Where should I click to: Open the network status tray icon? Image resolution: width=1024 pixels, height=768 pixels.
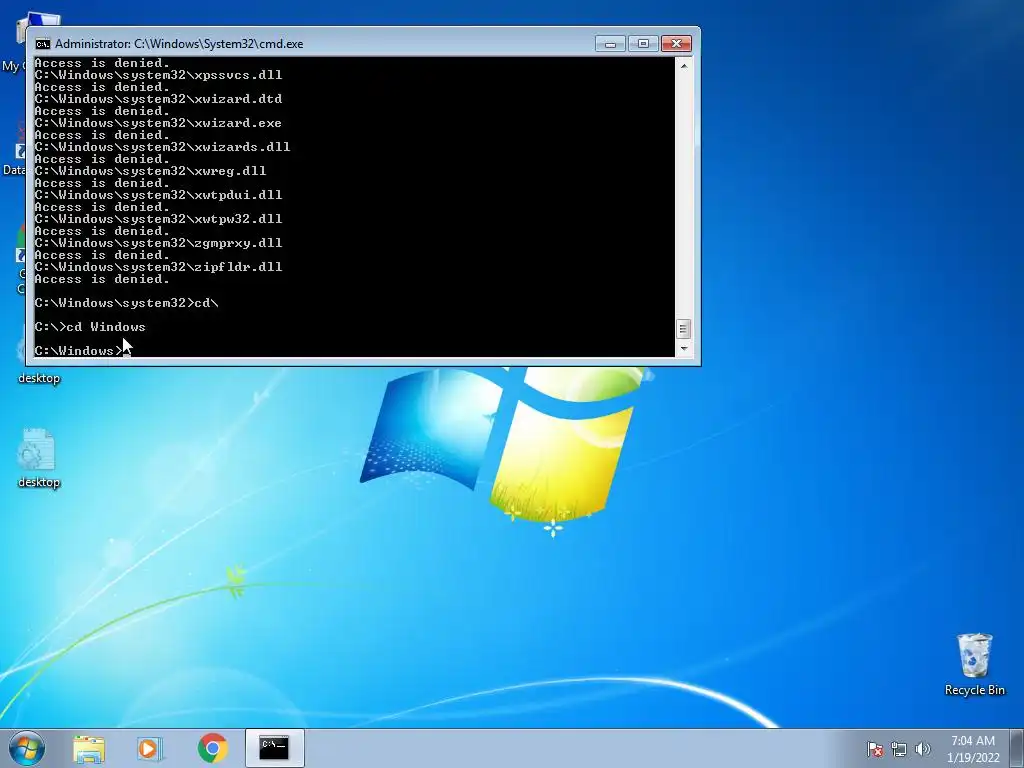tap(899, 749)
